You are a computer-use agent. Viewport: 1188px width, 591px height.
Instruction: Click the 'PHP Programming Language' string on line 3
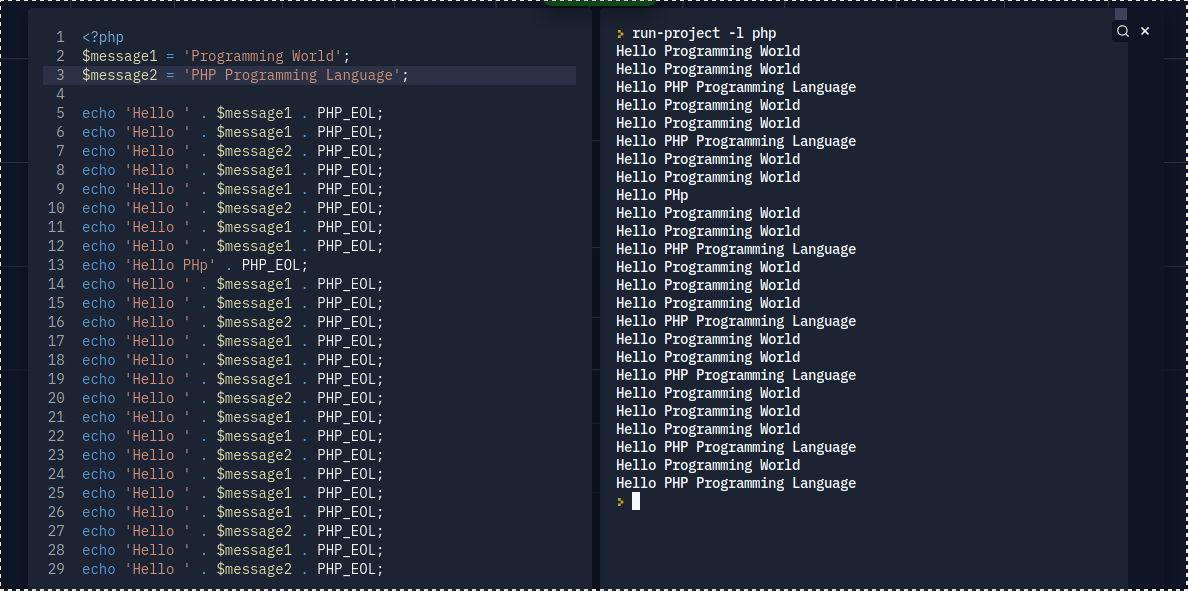(x=295, y=75)
